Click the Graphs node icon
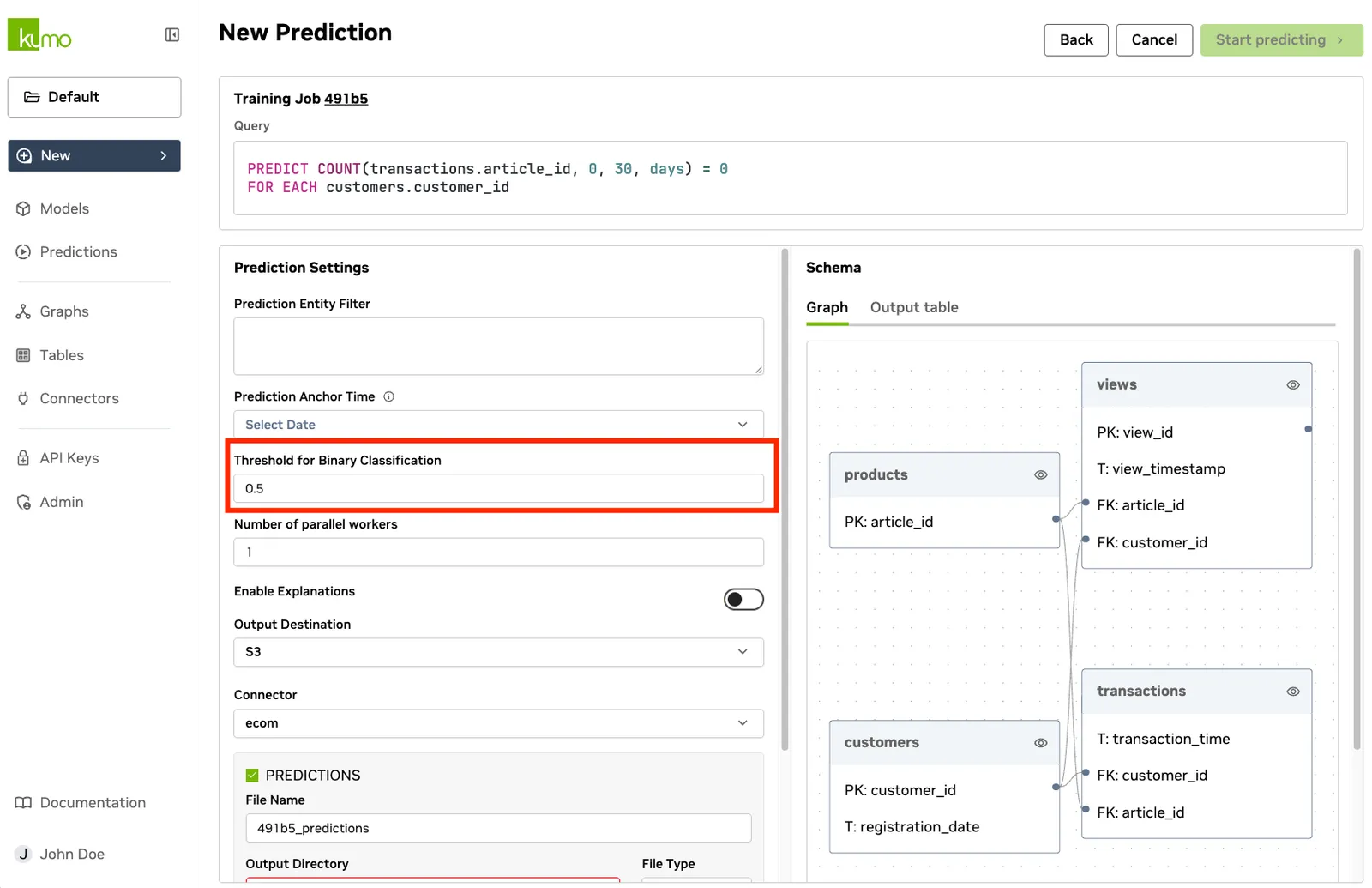Screen dimensions: 1372x888 [23, 311]
